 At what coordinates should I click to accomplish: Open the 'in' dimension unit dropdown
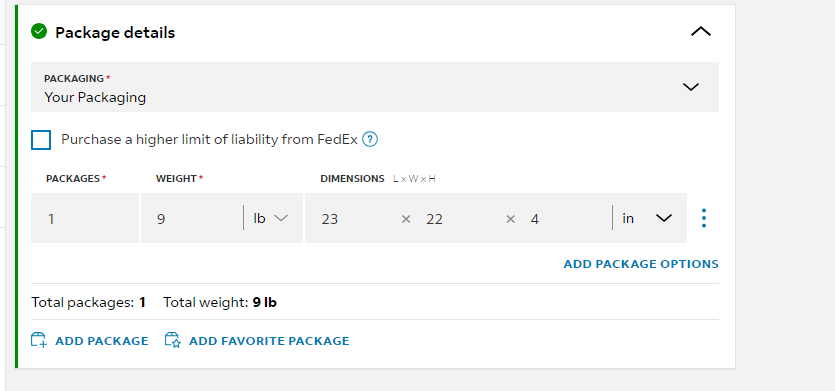[x=649, y=218]
